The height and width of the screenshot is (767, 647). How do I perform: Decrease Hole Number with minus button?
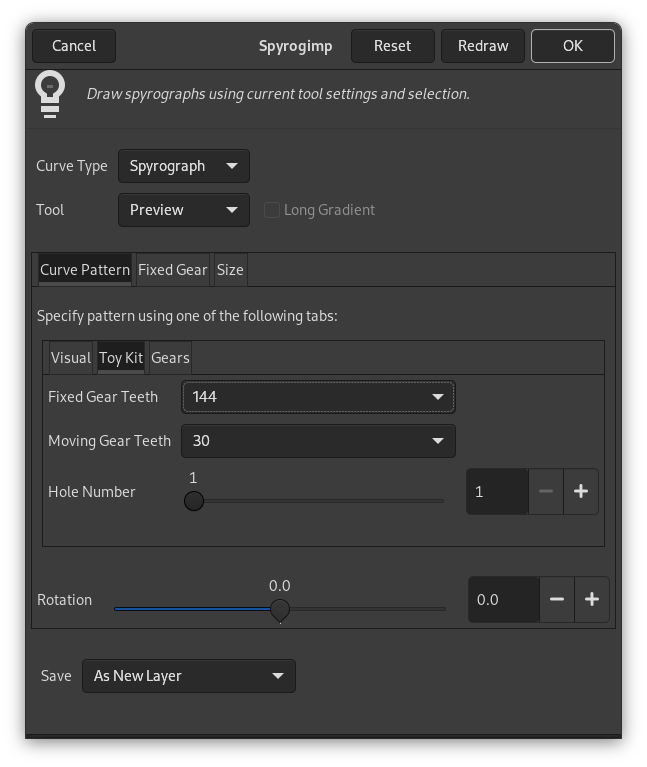coord(546,491)
